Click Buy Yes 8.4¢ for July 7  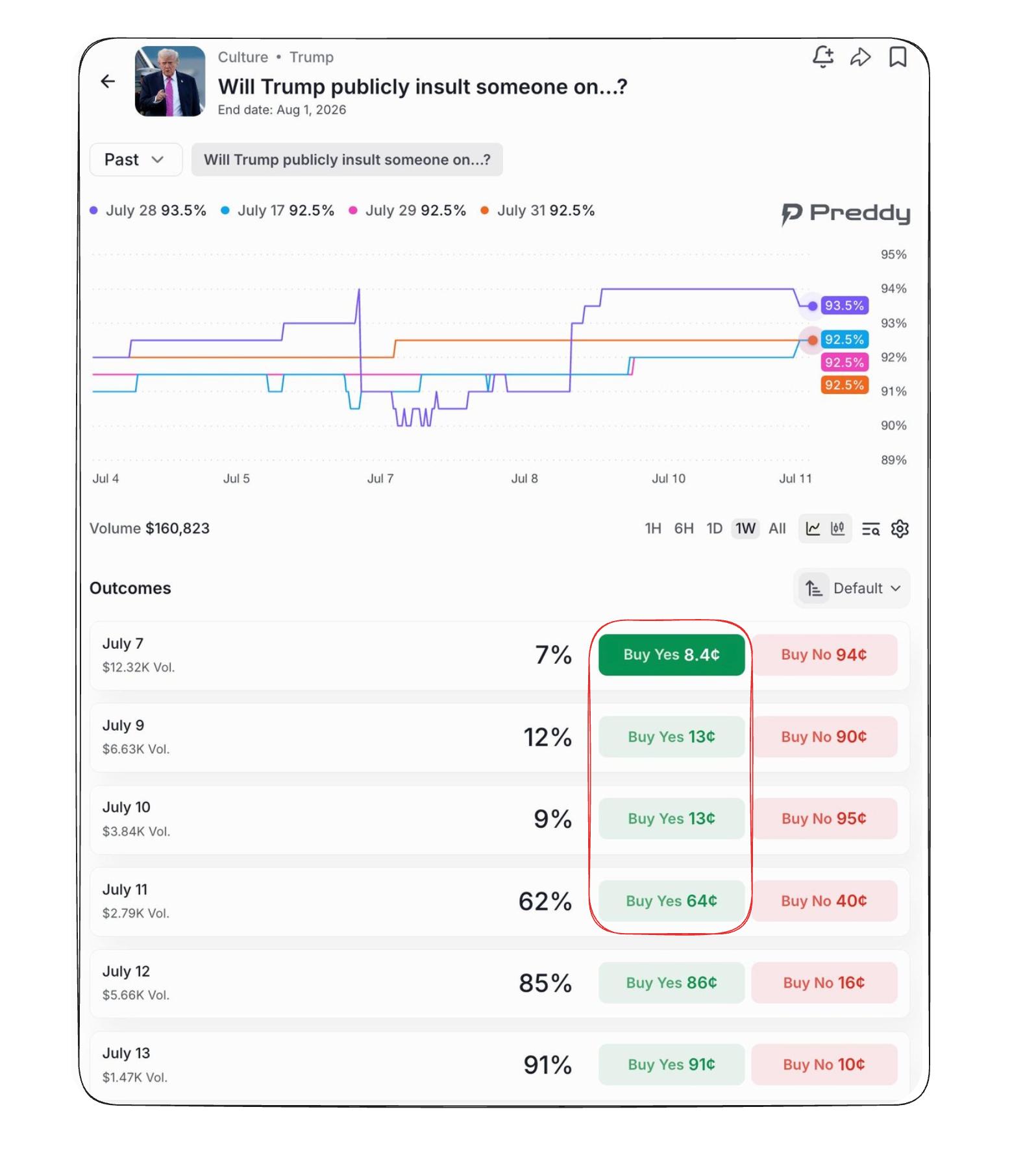pyautogui.click(x=671, y=655)
